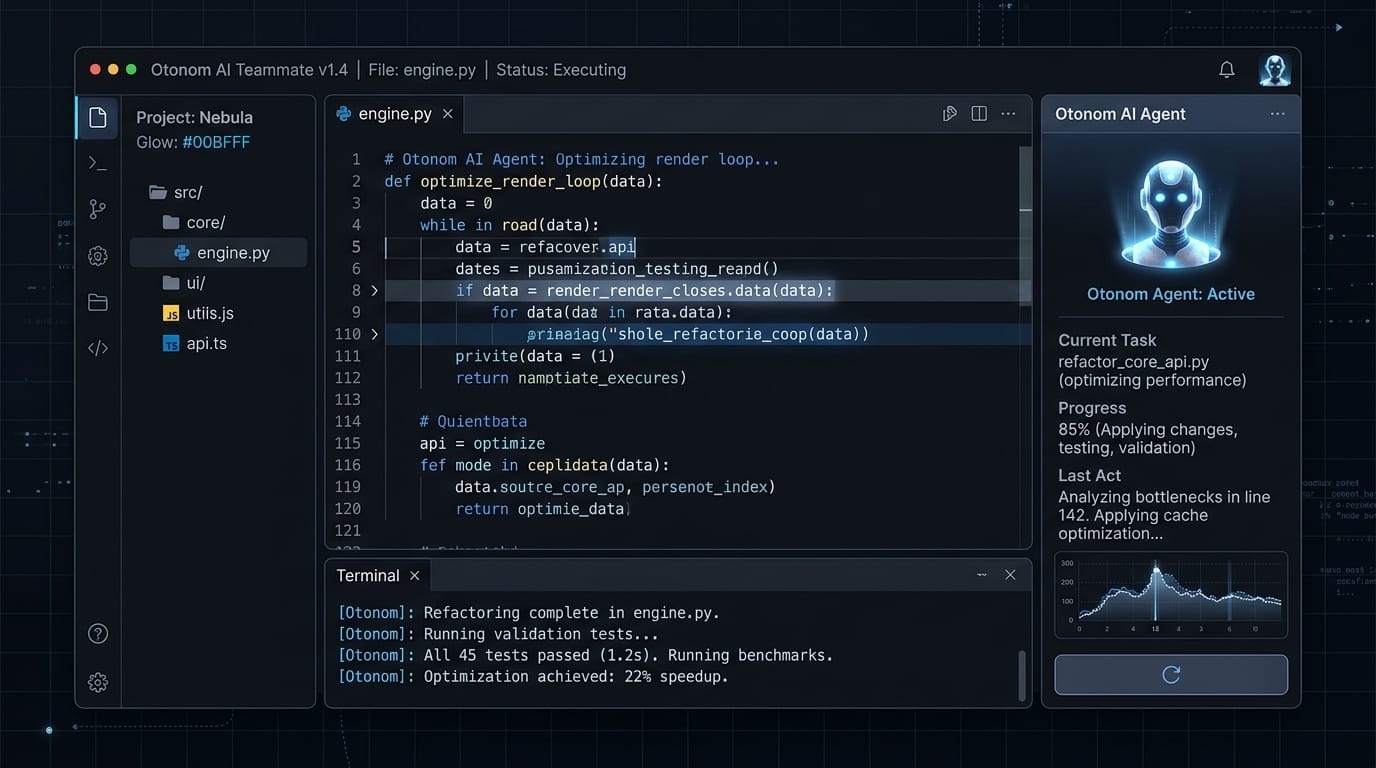
Task: Click the run file icon in editor toolbar
Action: coord(950,114)
